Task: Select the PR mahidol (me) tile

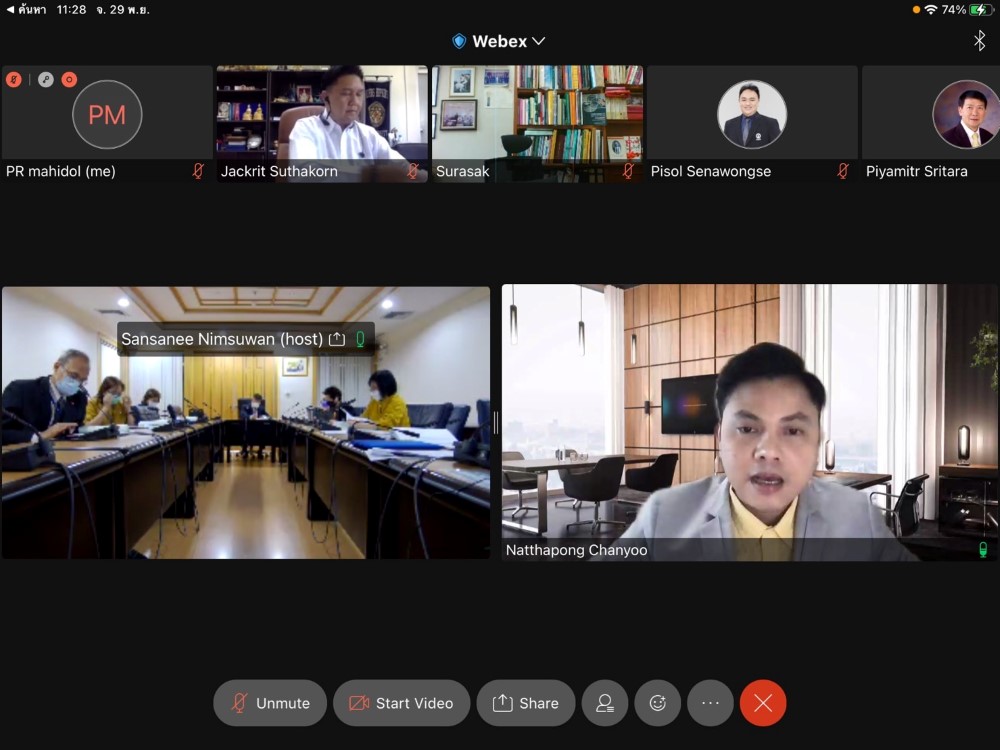Action: (x=107, y=122)
